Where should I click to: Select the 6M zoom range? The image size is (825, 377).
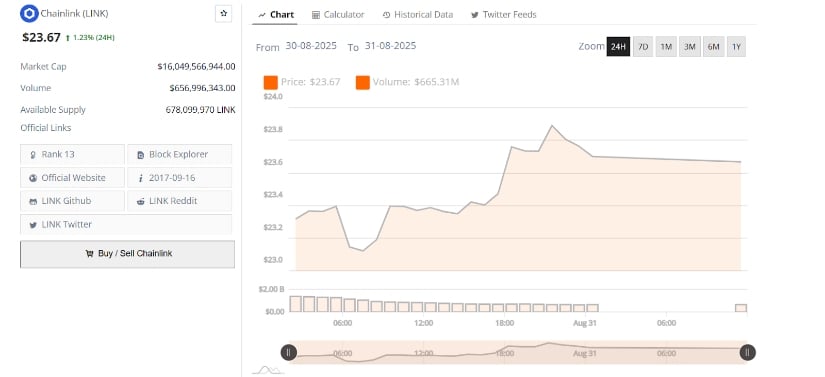pos(713,47)
